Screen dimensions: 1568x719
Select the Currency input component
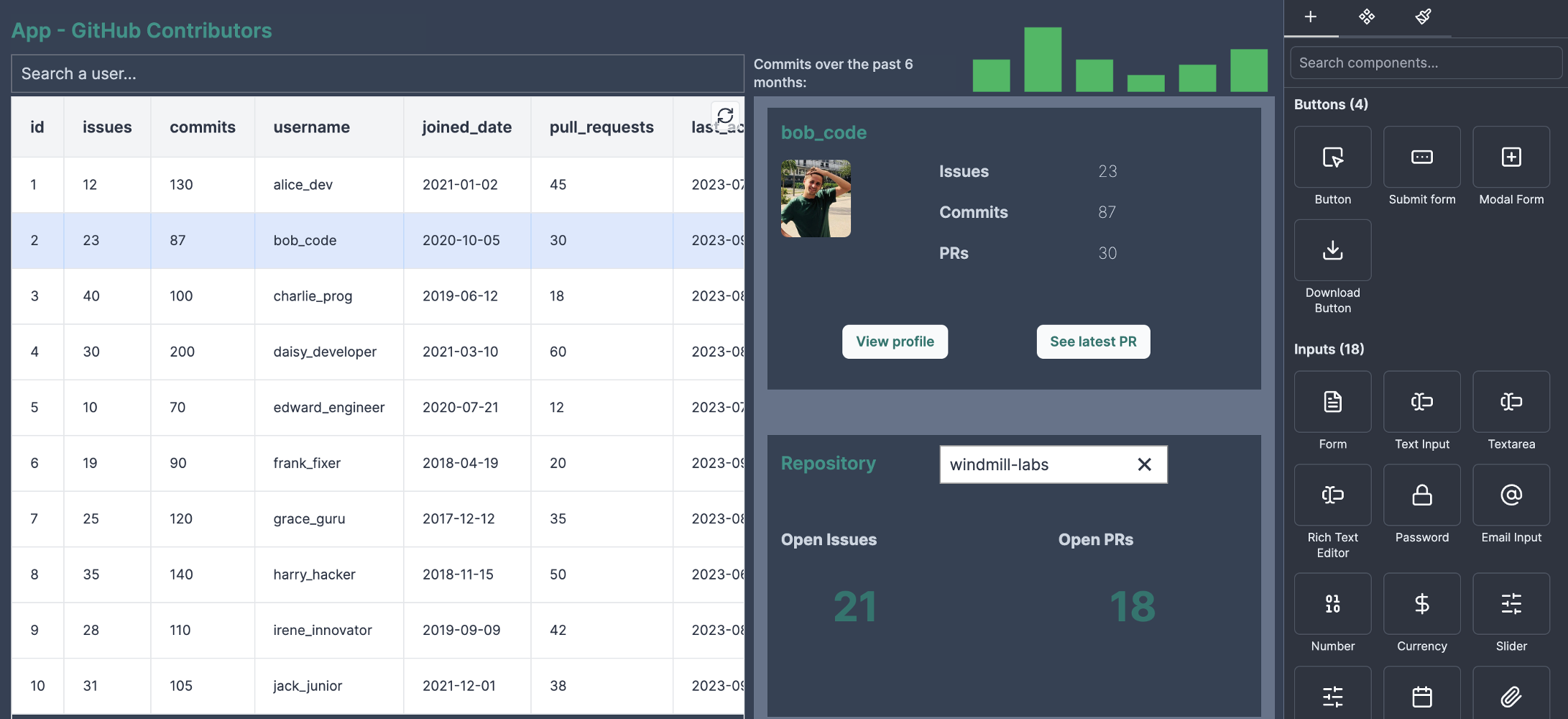[1421, 604]
